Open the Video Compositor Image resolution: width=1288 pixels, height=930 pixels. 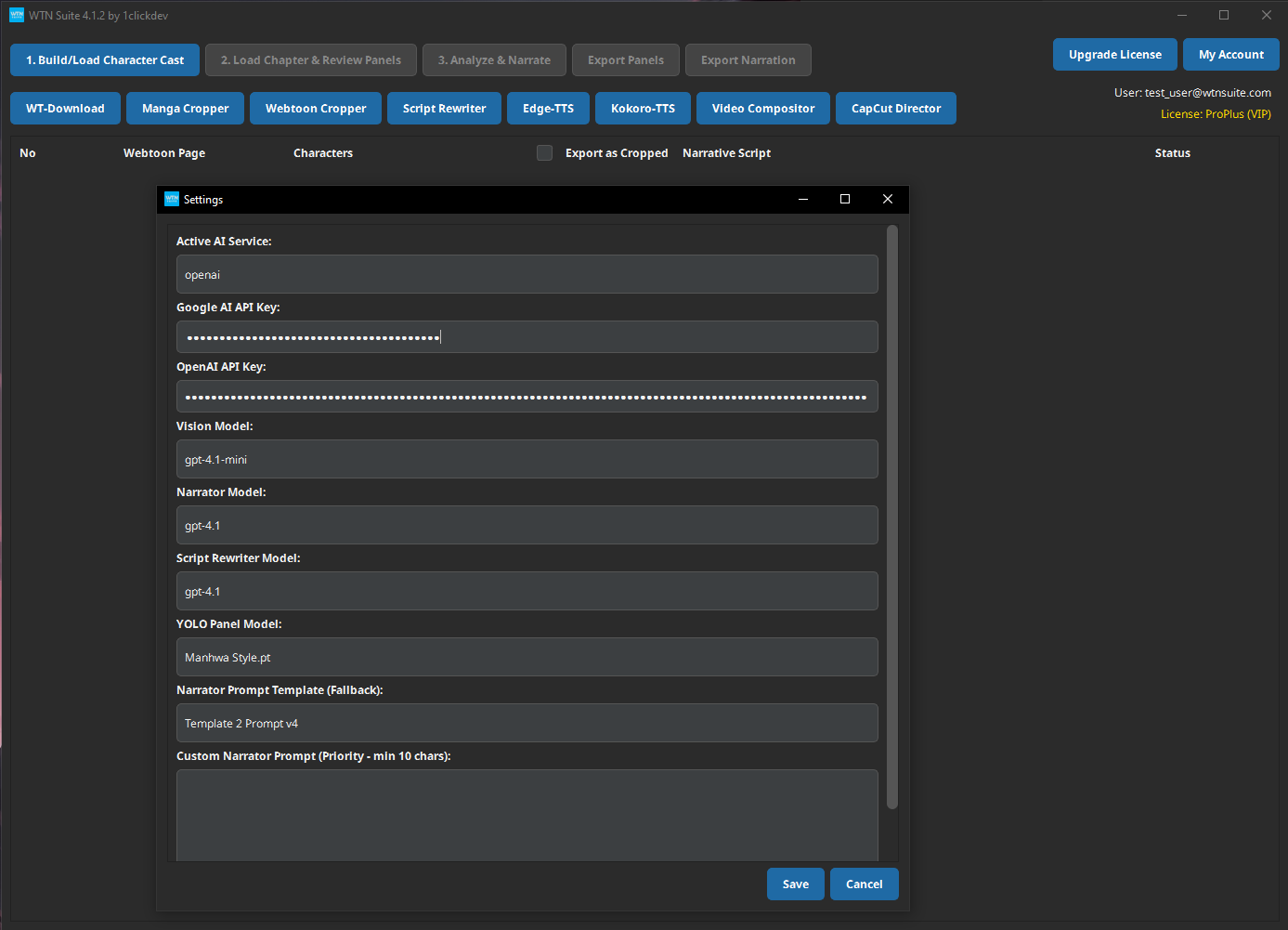pyautogui.click(x=762, y=108)
